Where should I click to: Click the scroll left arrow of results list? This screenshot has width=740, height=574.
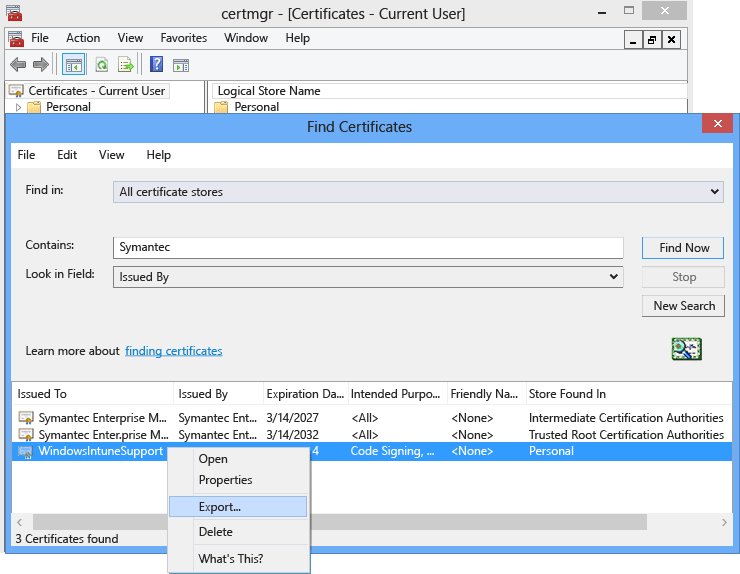[20, 522]
